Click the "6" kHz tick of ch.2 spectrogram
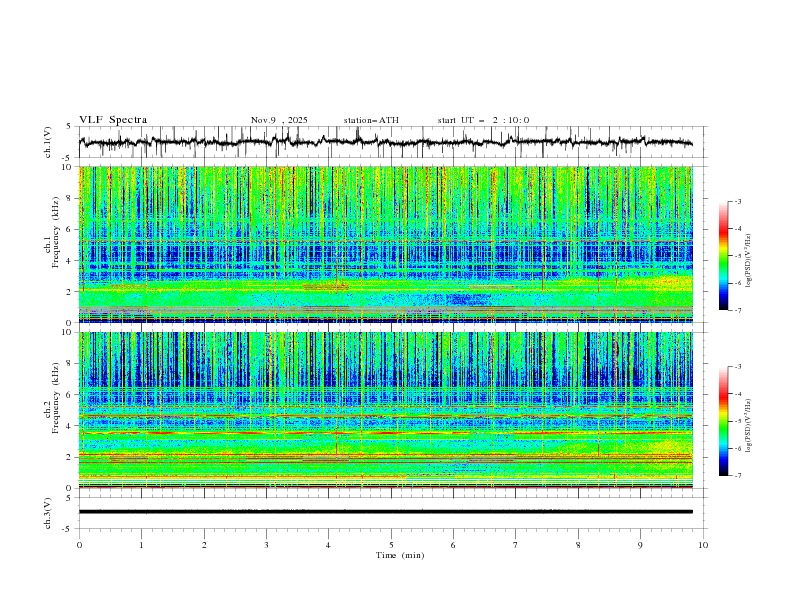The image size is (792, 612). pyautogui.click(x=70, y=395)
